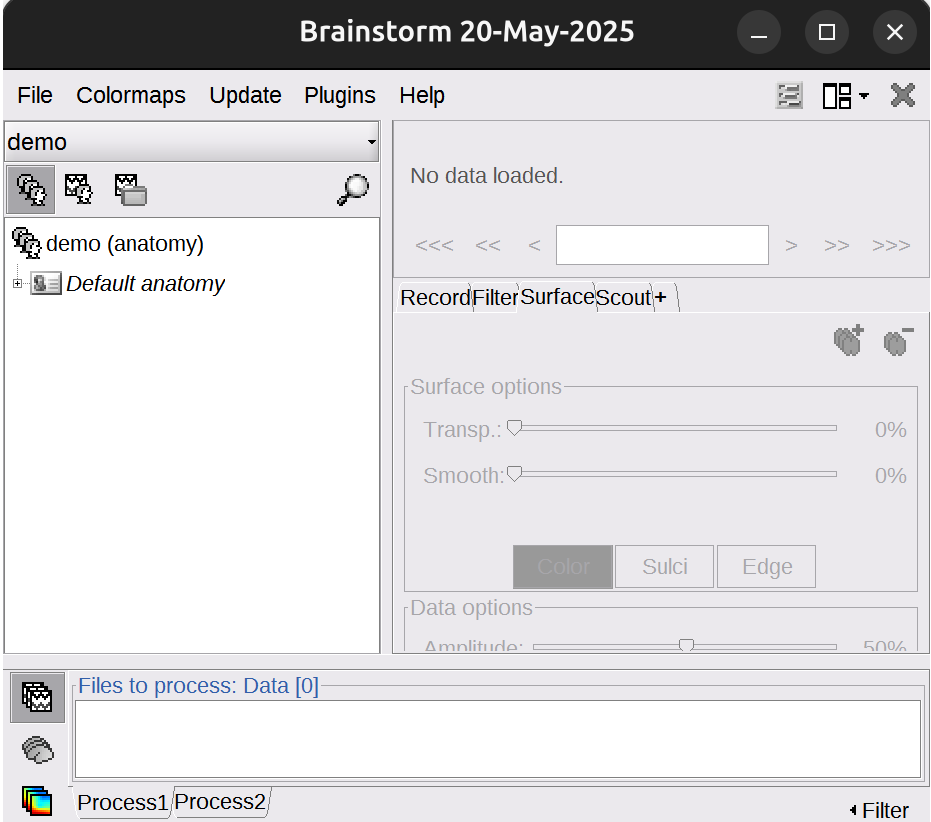Click the demo (anatomy) heads icon

[x=27, y=243]
